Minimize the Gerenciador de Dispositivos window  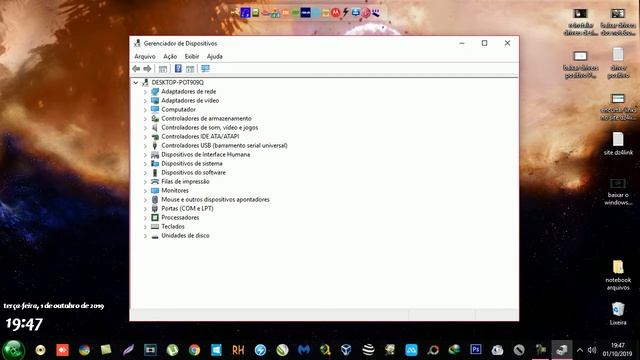(462, 43)
